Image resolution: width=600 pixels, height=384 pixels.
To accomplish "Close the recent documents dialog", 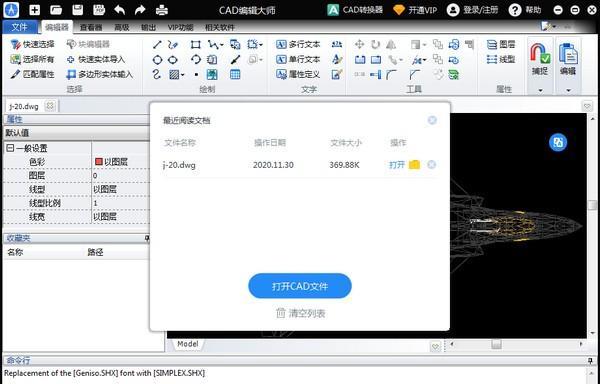I will click(432, 120).
